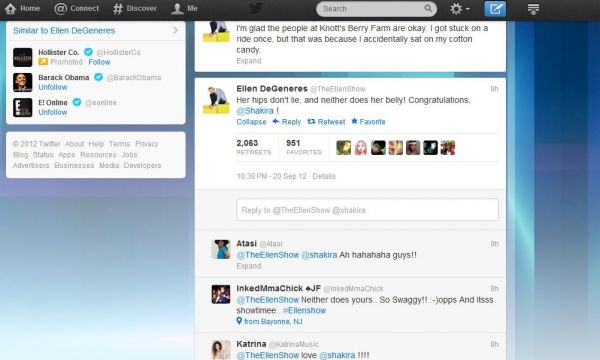Open Hollister Co. avatar
This screenshot has height=360, width=600.
pyautogui.click(x=23, y=57)
